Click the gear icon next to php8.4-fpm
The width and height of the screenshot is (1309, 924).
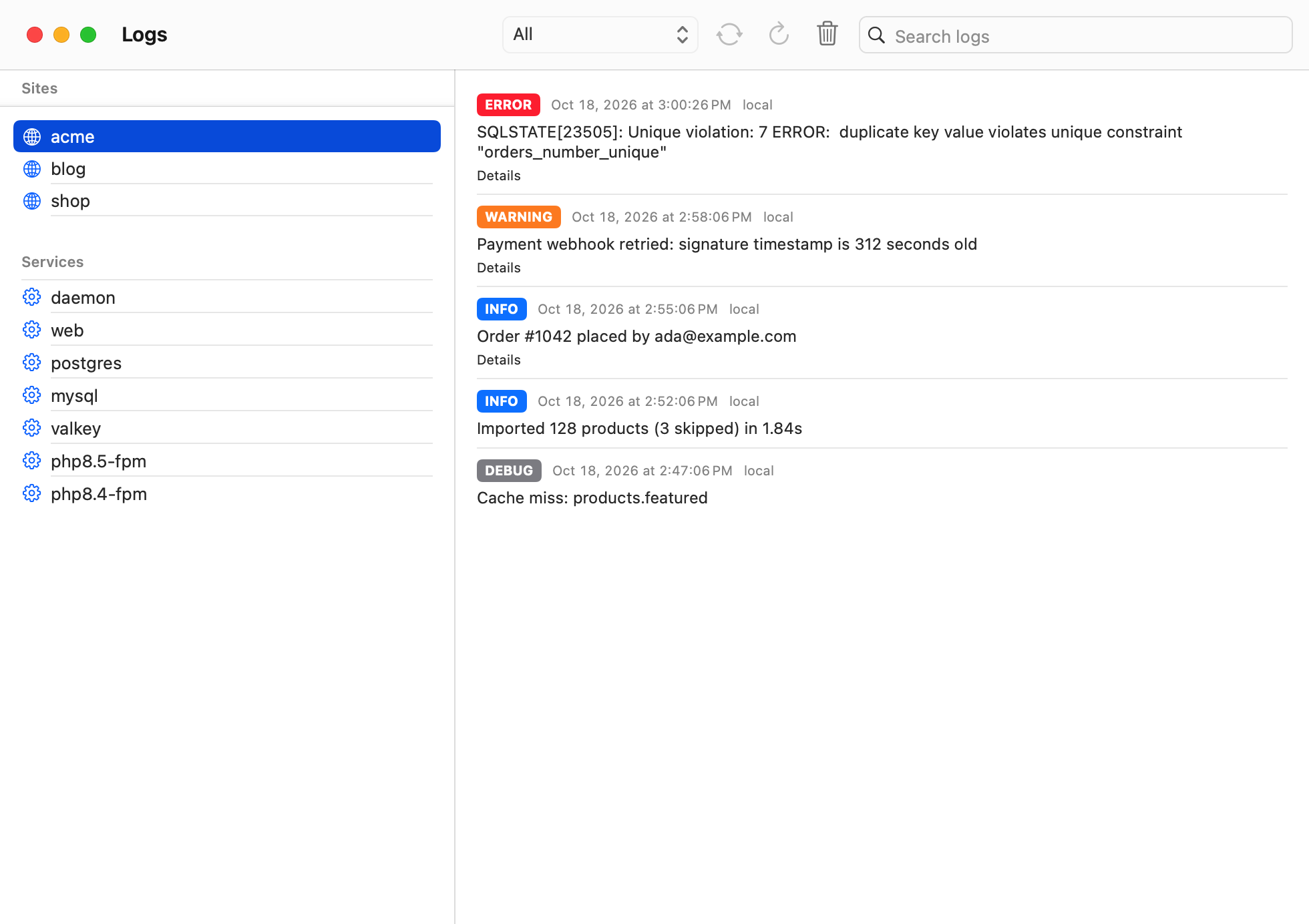coord(31,493)
